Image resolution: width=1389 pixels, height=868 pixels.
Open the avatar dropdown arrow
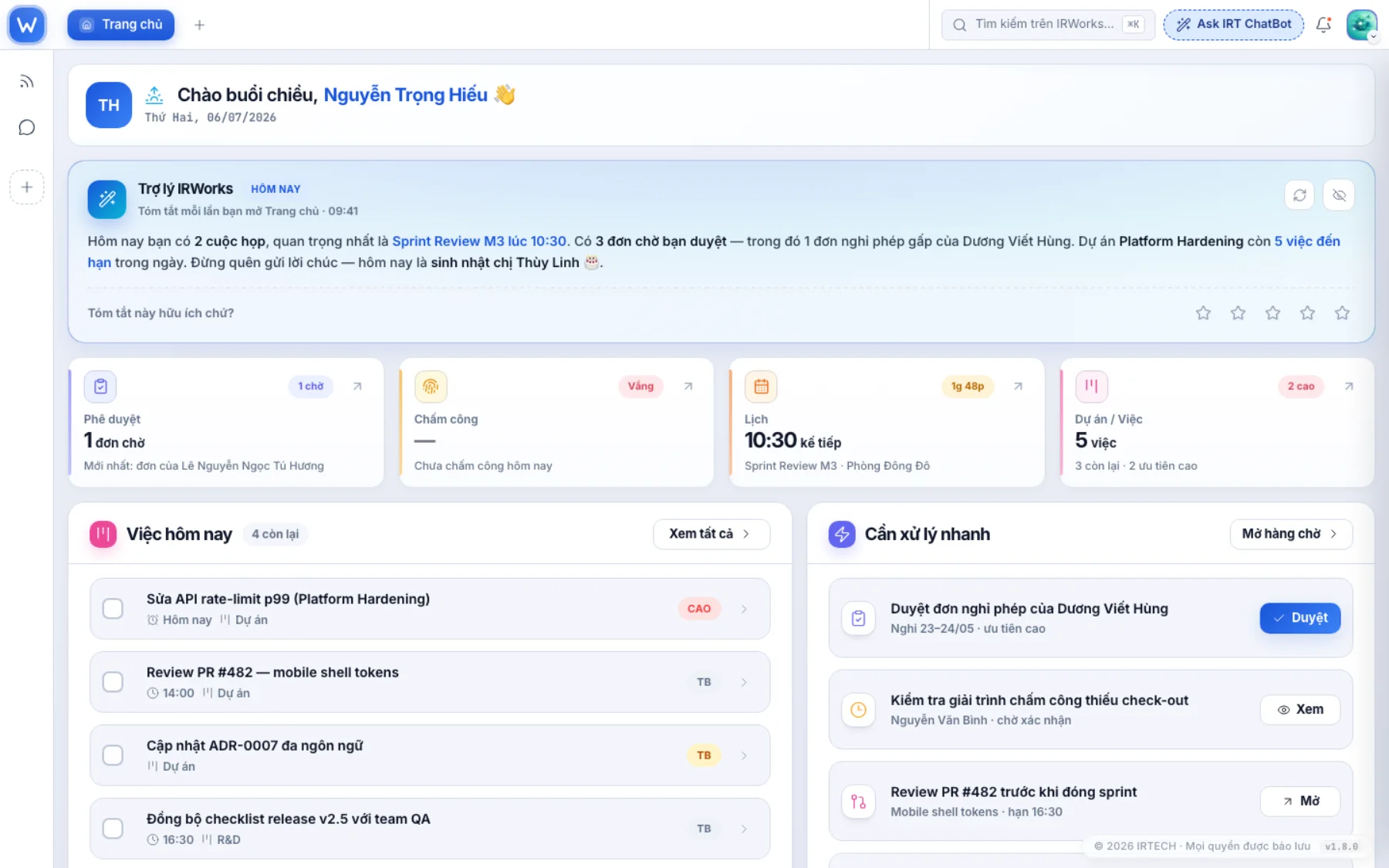[1373, 37]
